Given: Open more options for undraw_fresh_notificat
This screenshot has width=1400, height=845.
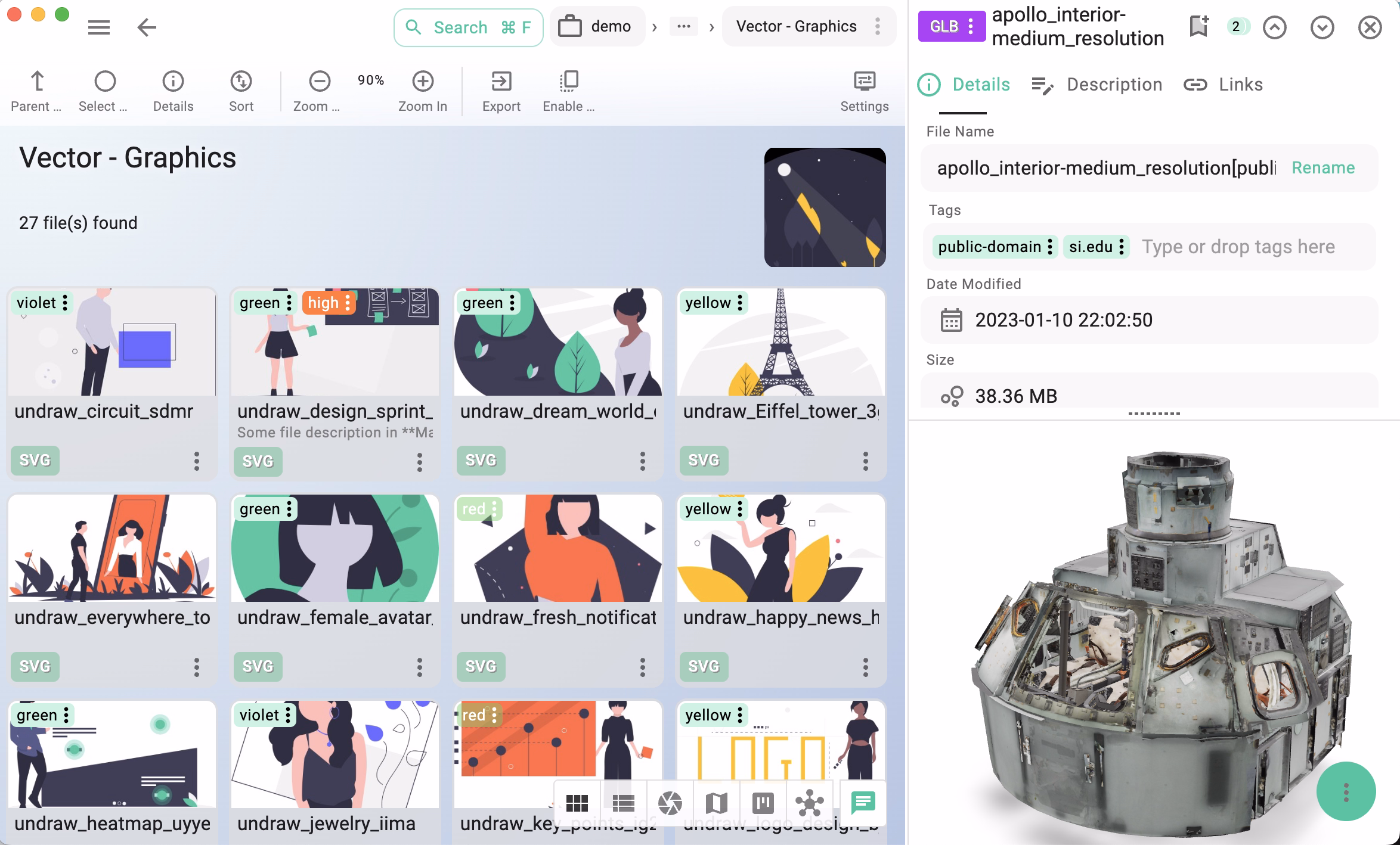Looking at the screenshot, I should [x=643, y=667].
